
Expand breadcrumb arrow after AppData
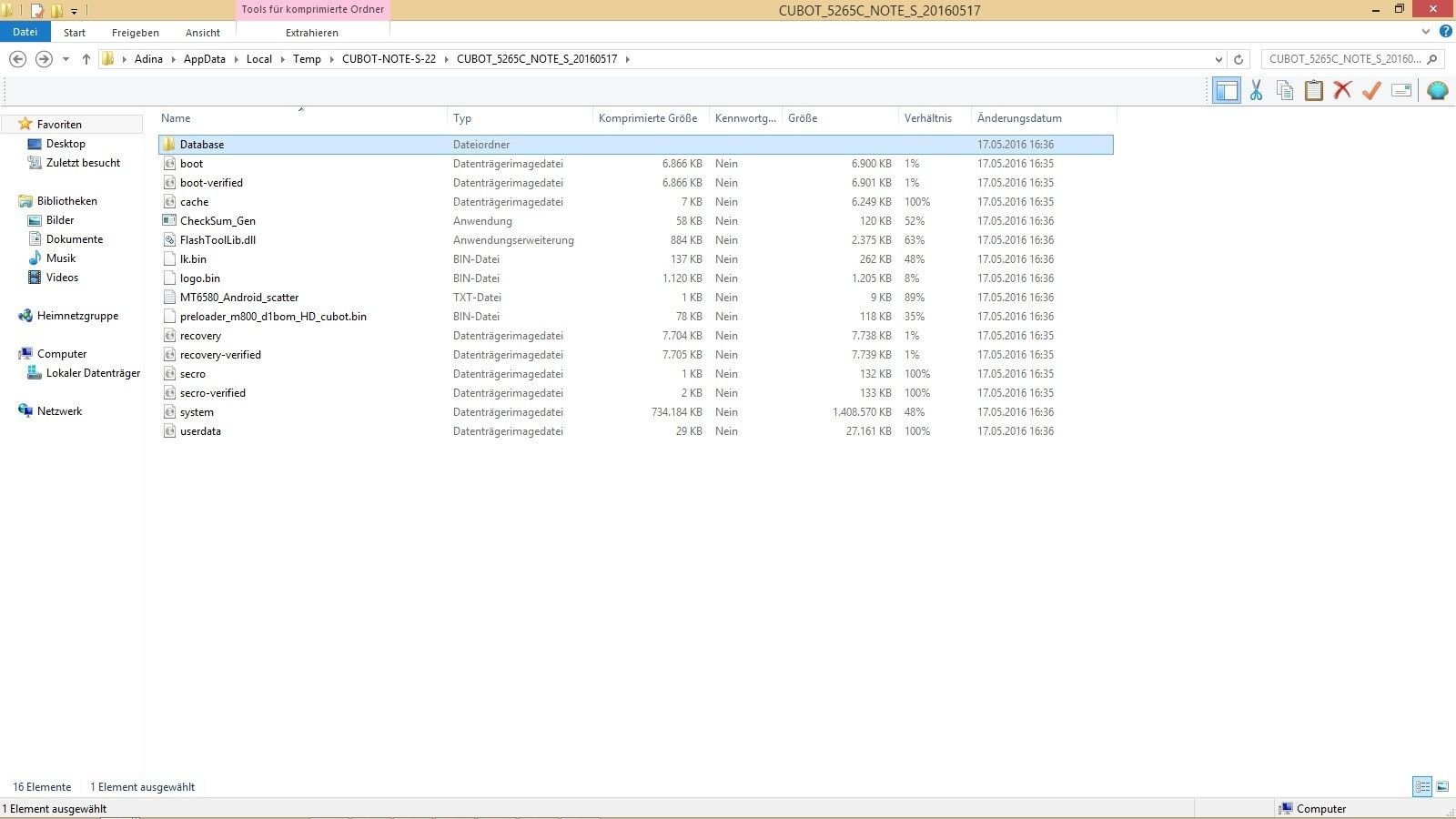point(236,59)
